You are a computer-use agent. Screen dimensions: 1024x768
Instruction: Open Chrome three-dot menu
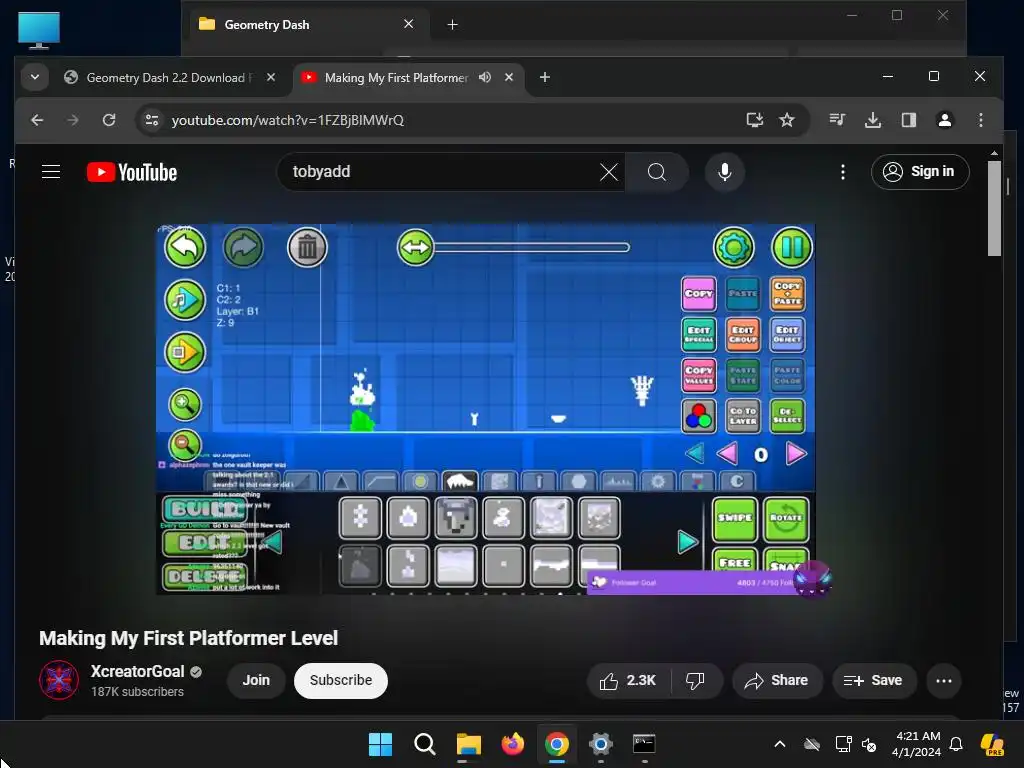980,120
